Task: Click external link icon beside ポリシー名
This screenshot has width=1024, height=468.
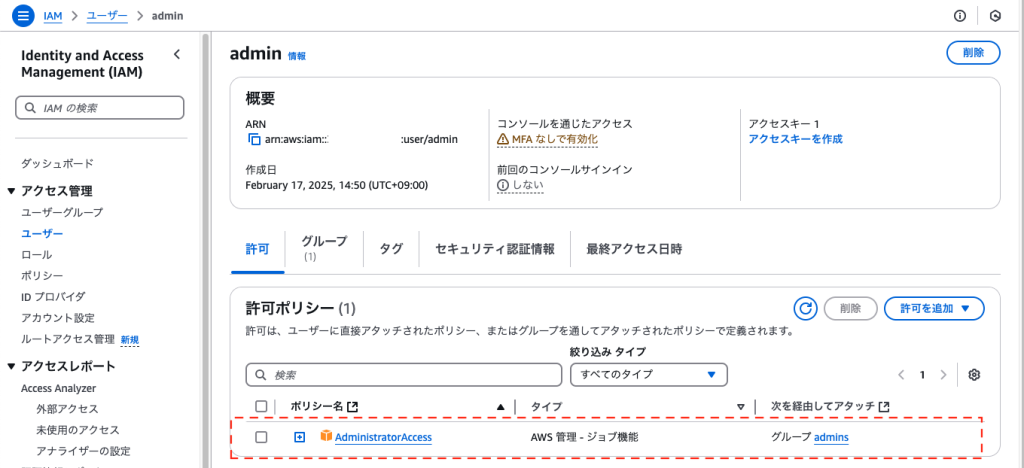Action: (x=353, y=407)
